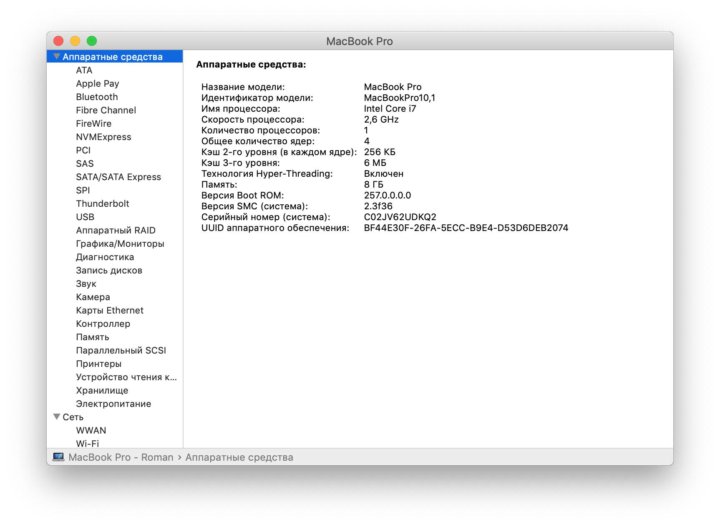Open the Thunderbolt hardware section
The height and width of the screenshot is (527, 720).
(102, 203)
